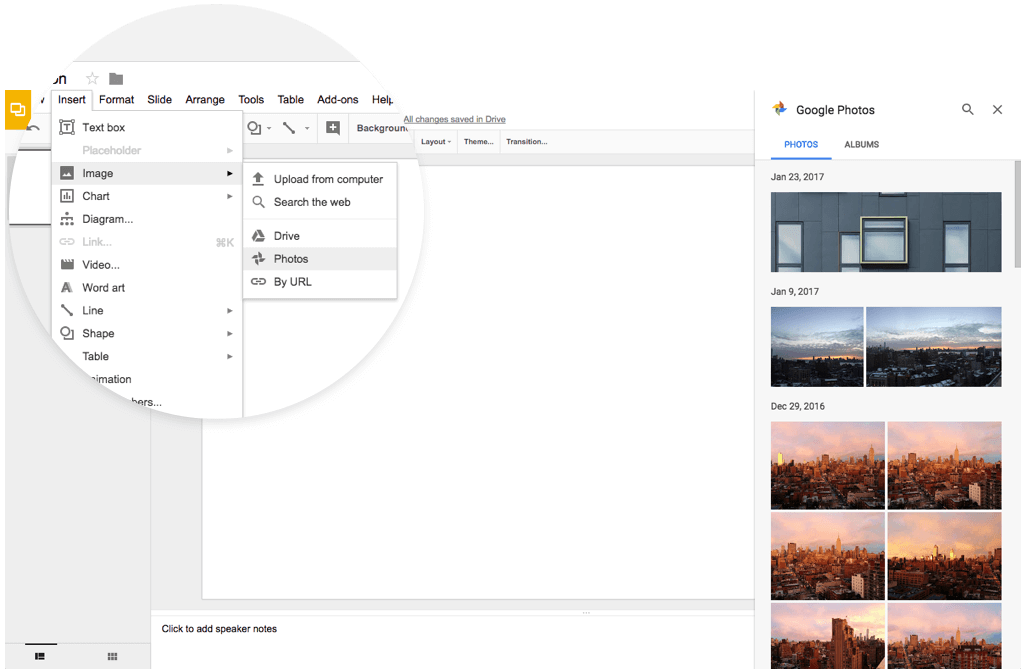Click the Google Slides home logo

(17, 110)
